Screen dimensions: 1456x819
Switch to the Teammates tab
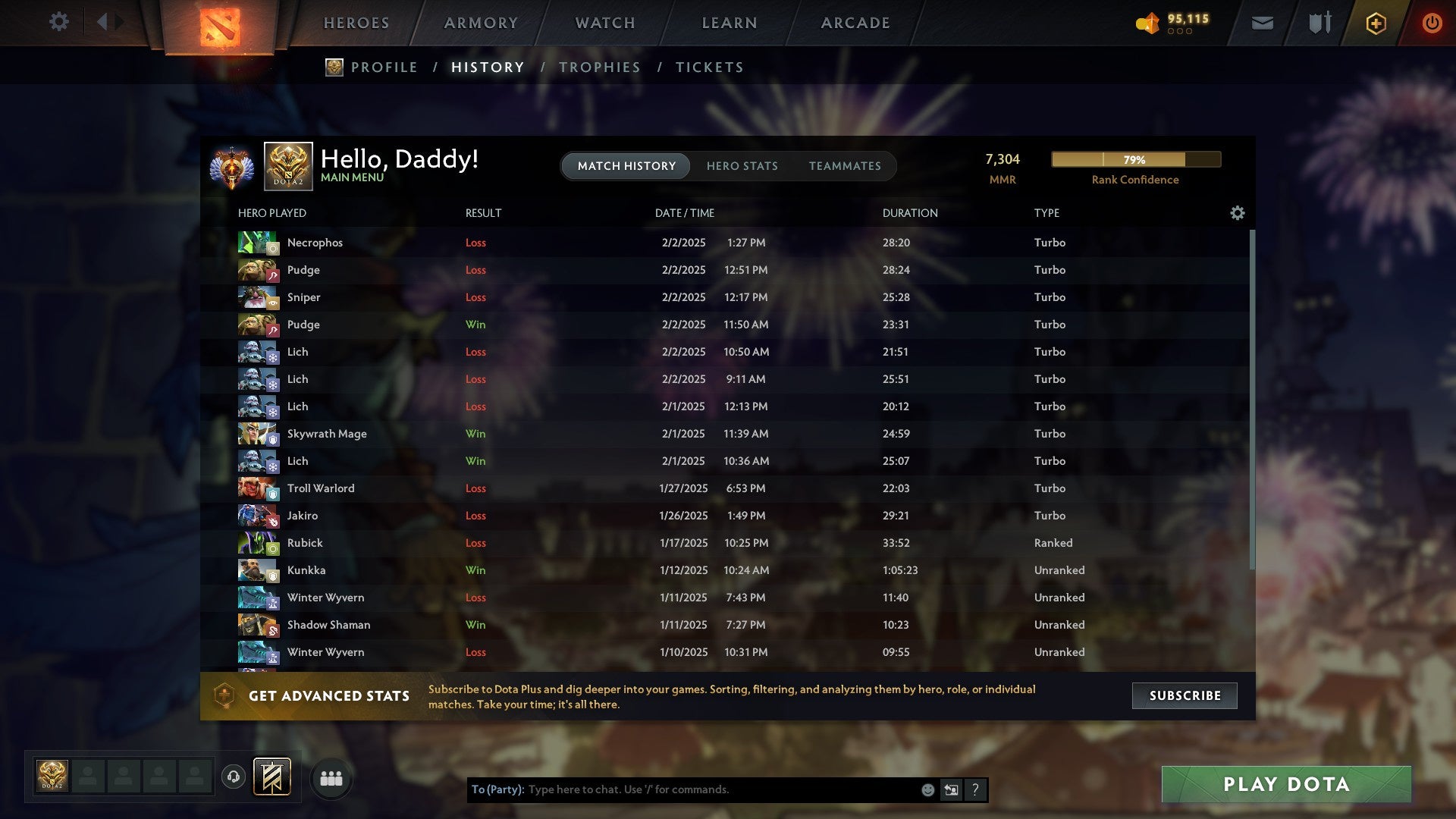pos(845,166)
